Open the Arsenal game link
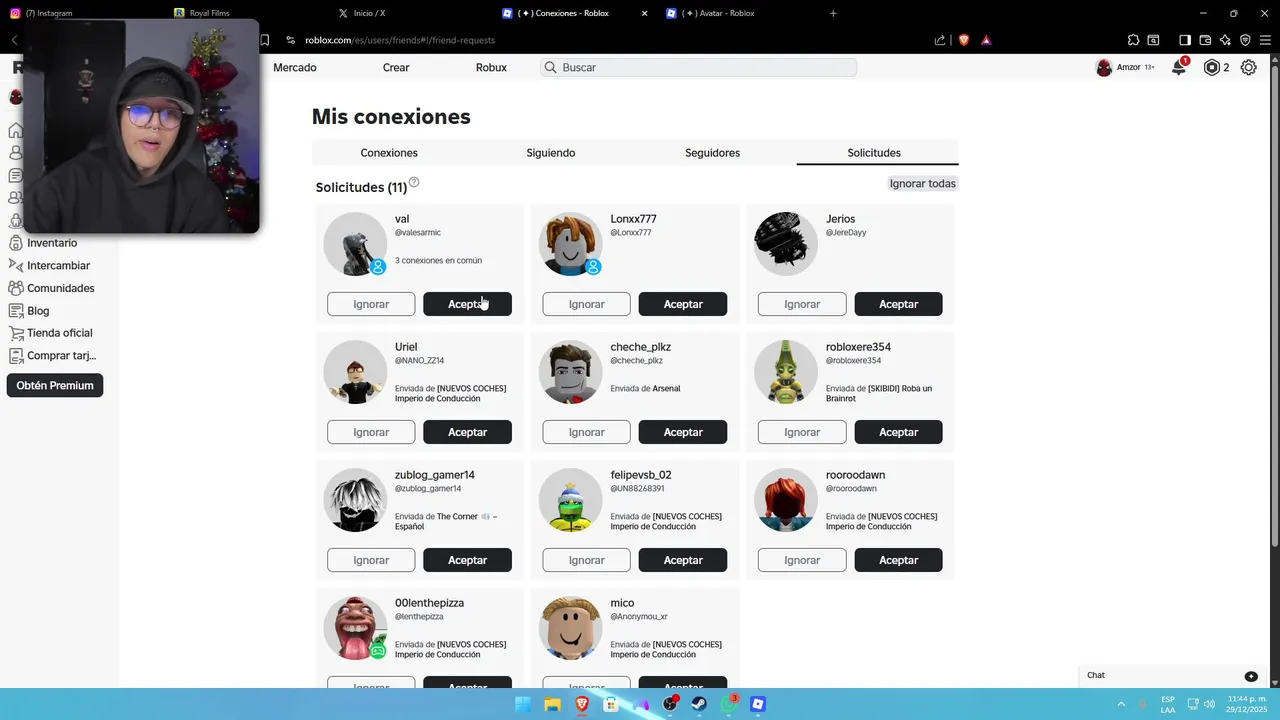1280x720 pixels. pyautogui.click(x=666, y=388)
